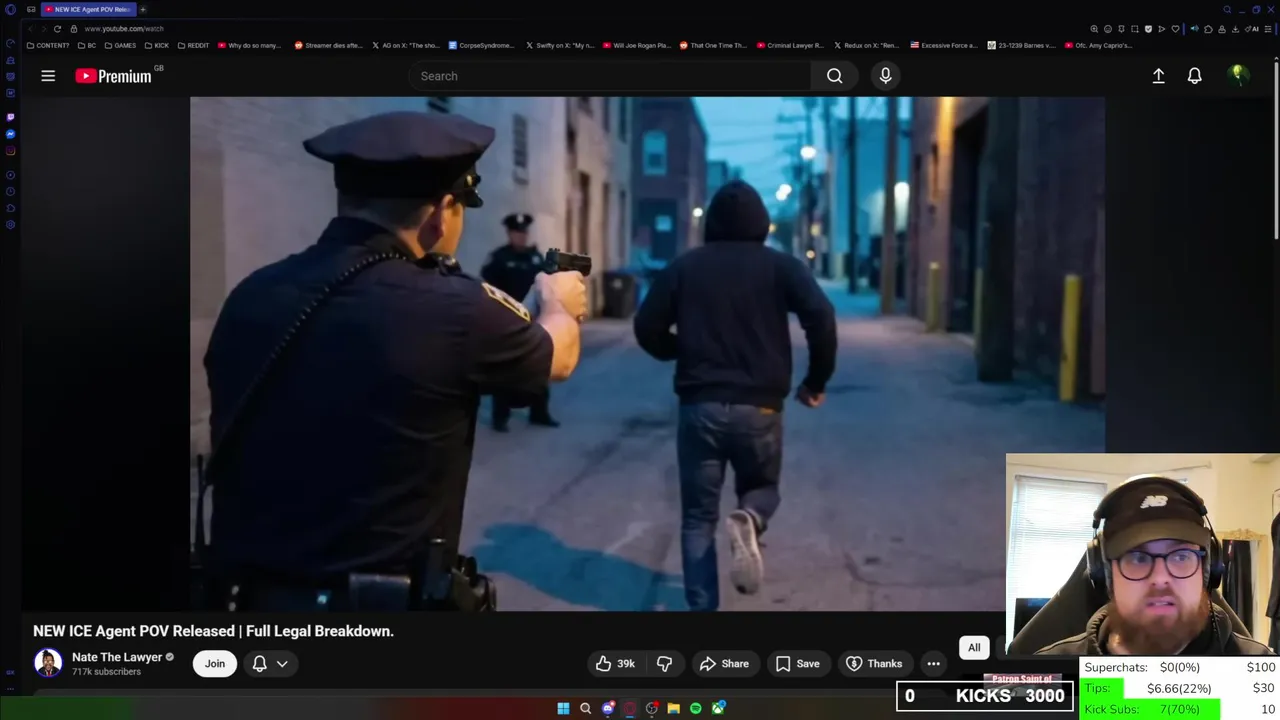Toggle the tab audio speaker icon

pos(1194,29)
